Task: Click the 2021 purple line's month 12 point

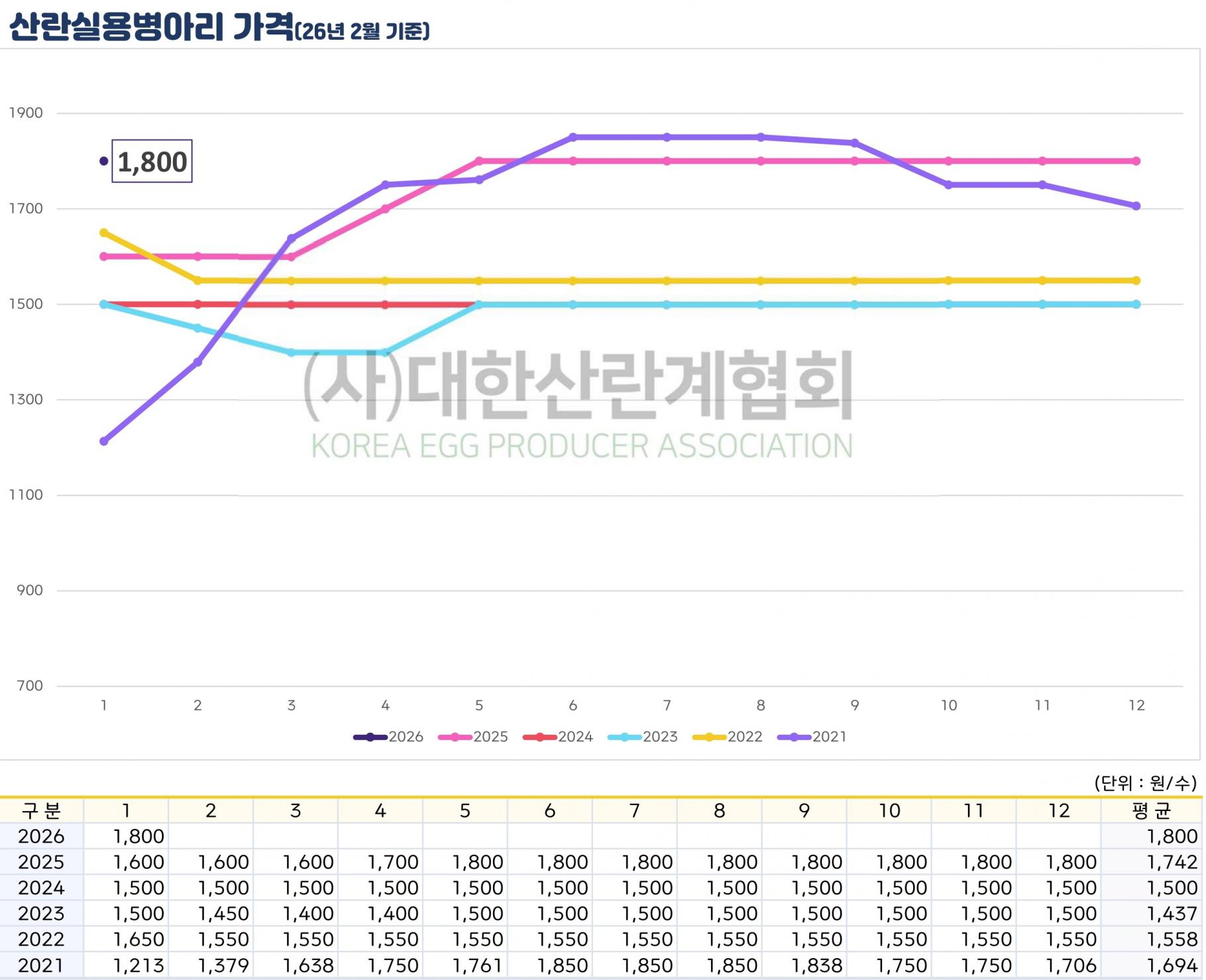Action: pyautogui.click(x=1136, y=206)
